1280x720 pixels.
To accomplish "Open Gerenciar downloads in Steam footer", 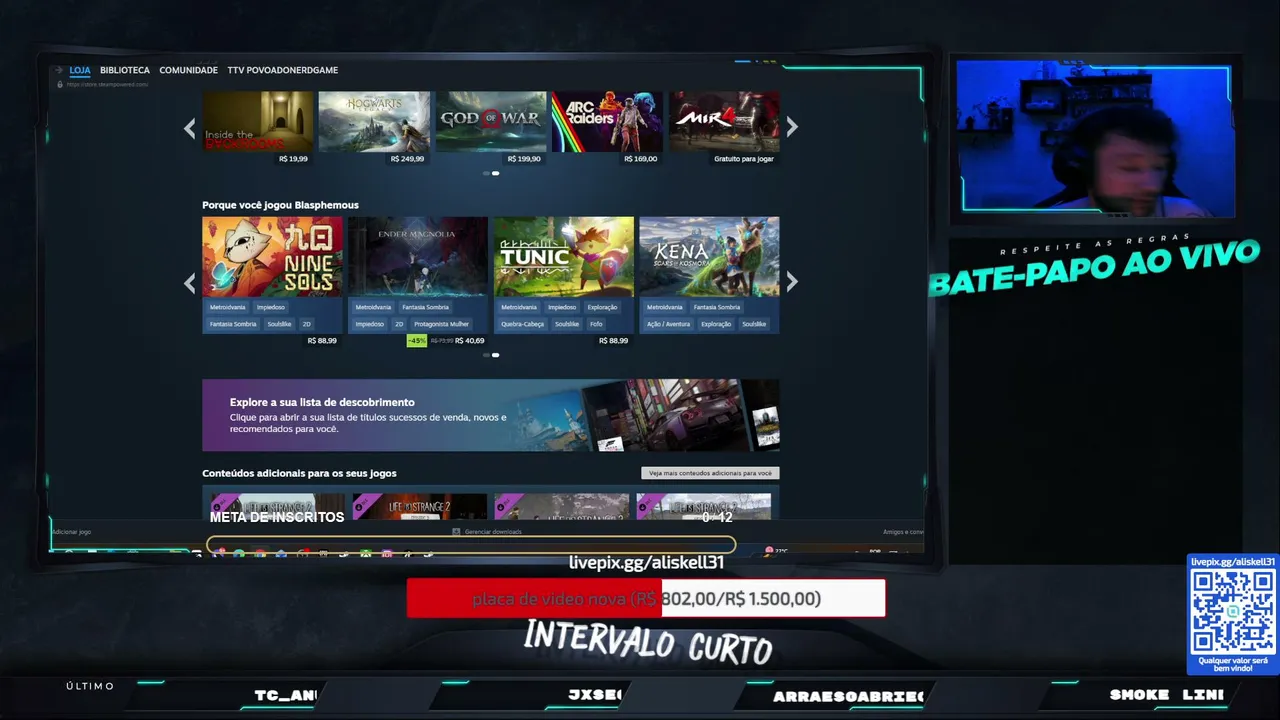I will click(487, 532).
